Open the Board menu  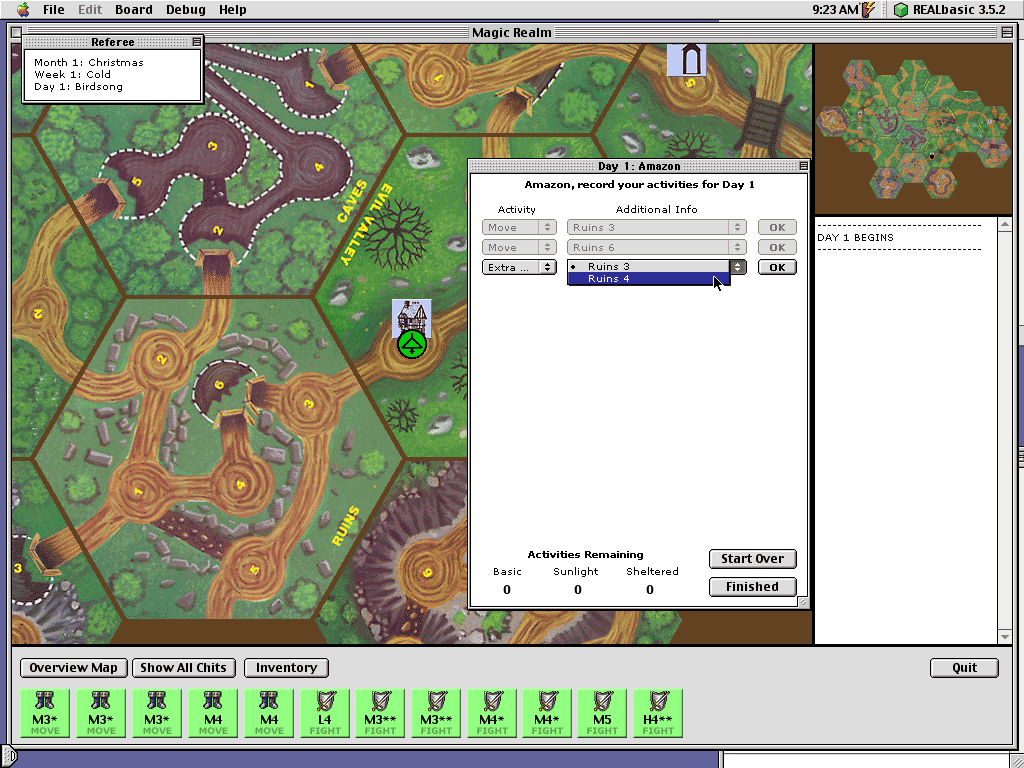tap(134, 9)
